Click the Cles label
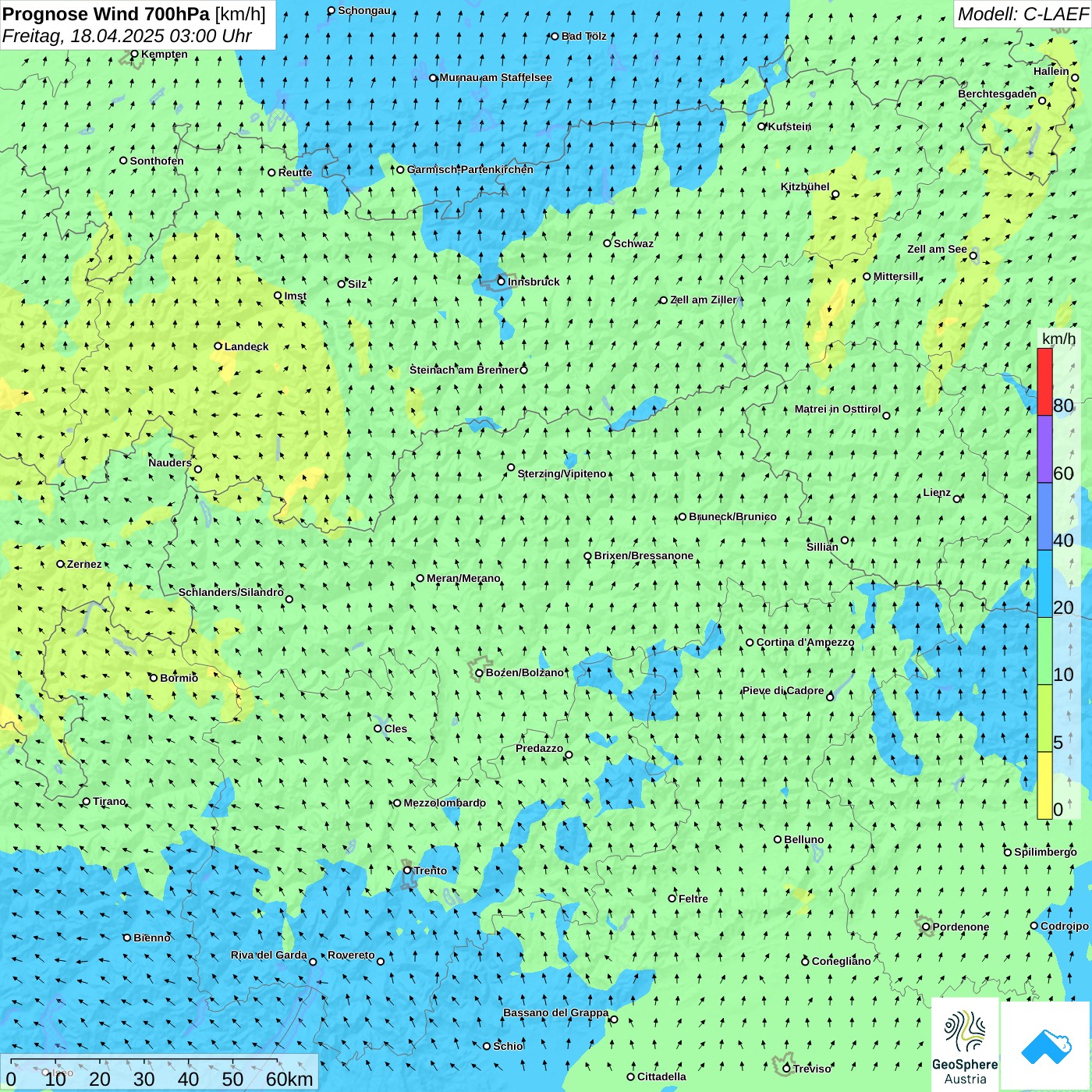 click(395, 729)
